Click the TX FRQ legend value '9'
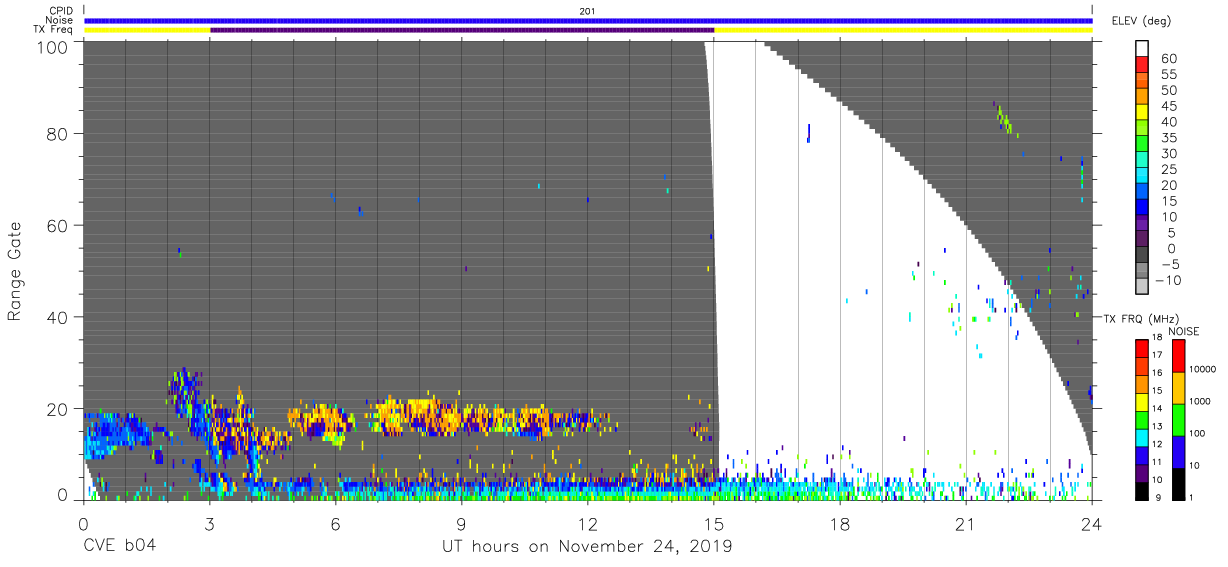Viewport: 1228px width, 567px height. (1158, 498)
